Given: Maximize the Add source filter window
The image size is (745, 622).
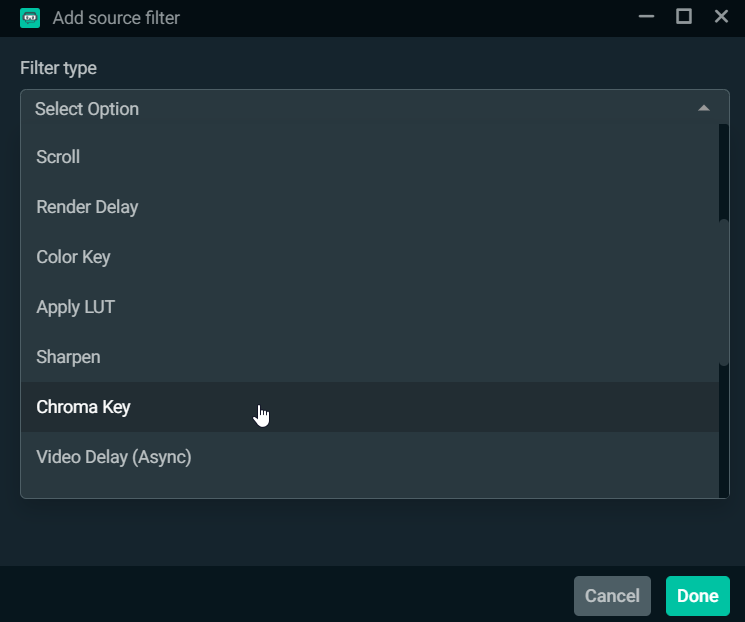Looking at the screenshot, I should (684, 17).
